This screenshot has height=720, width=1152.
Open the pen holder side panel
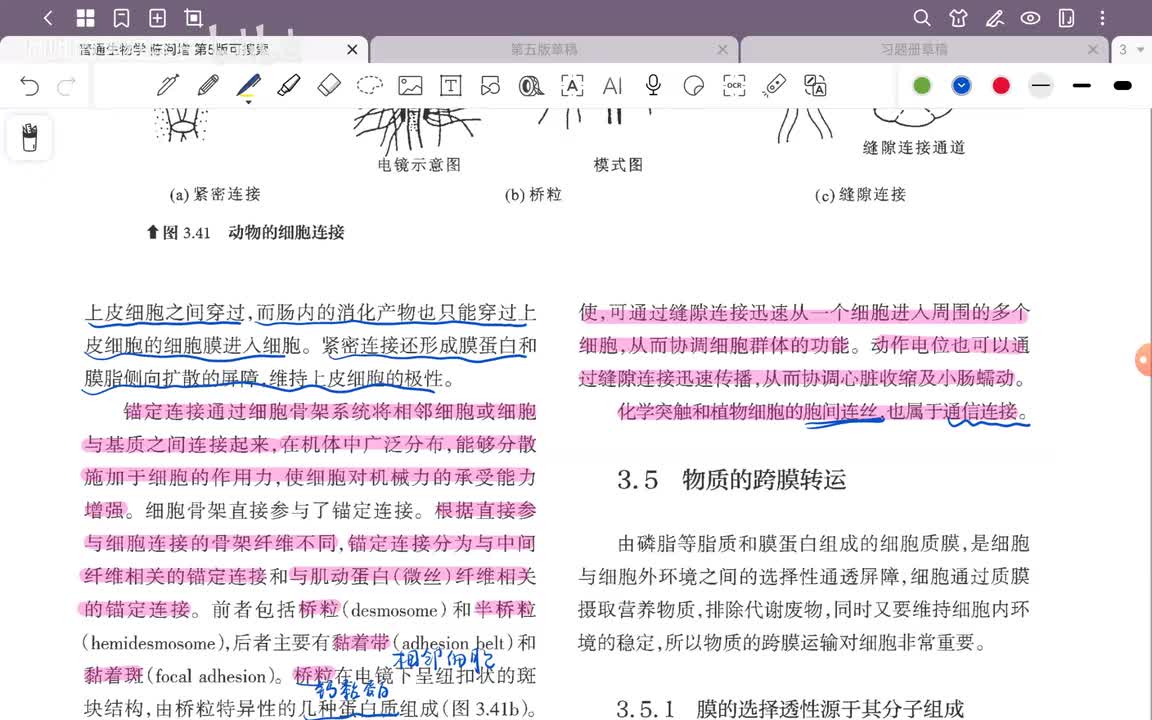[x=29, y=137]
